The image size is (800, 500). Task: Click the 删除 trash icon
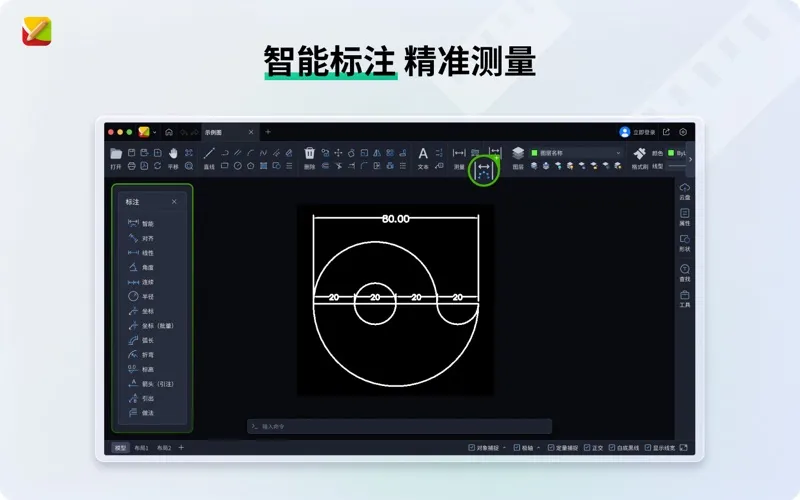[x=309, y=153]
